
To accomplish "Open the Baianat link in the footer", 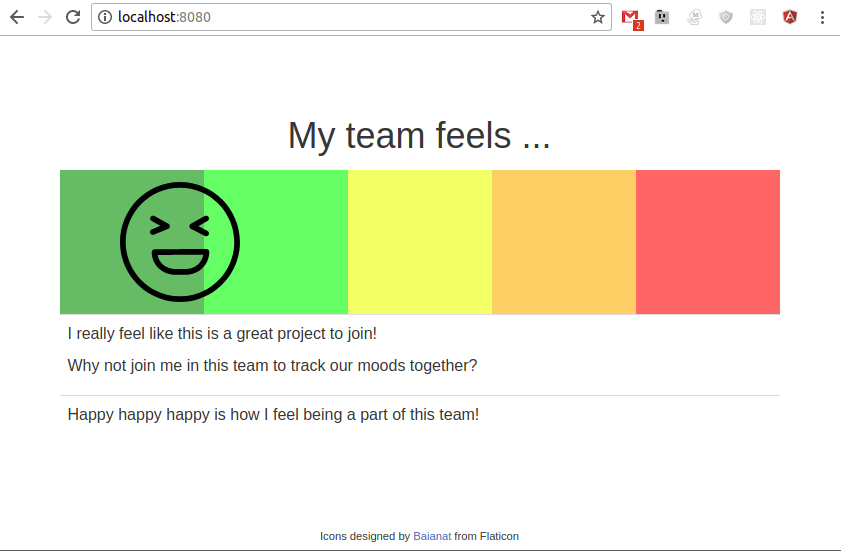I will (432, 536).
